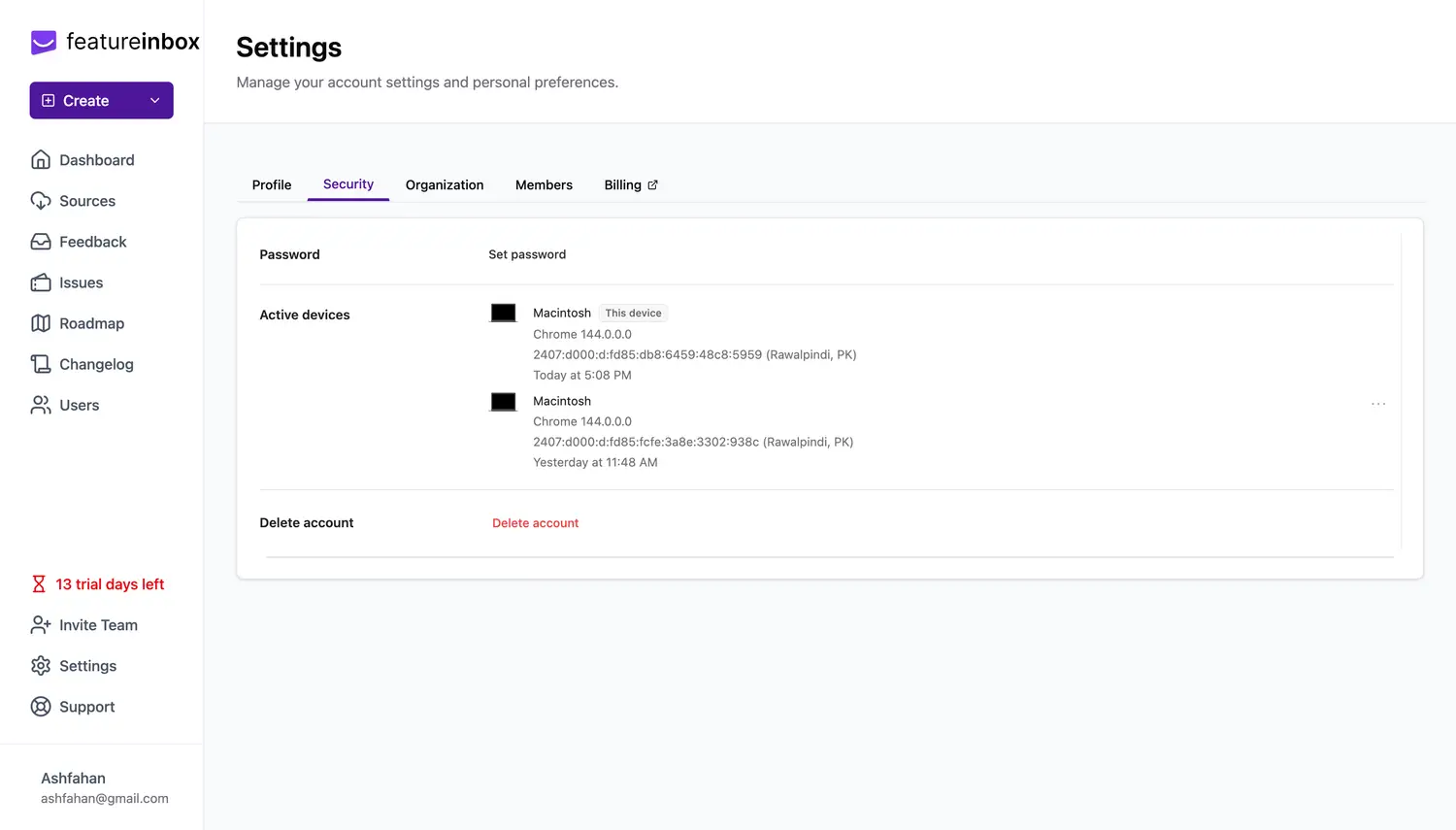Open the three-dot menu for second Macintosh device

click(x=1377, y=404)
